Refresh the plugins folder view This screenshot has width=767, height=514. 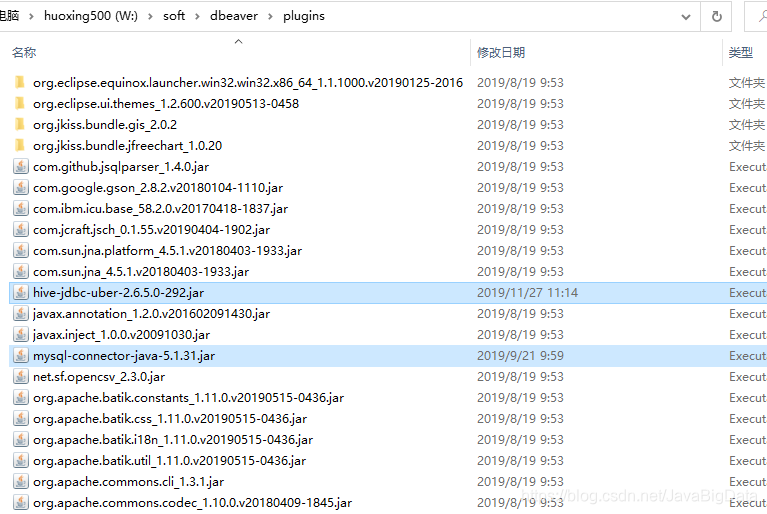(x=717, y=17)
